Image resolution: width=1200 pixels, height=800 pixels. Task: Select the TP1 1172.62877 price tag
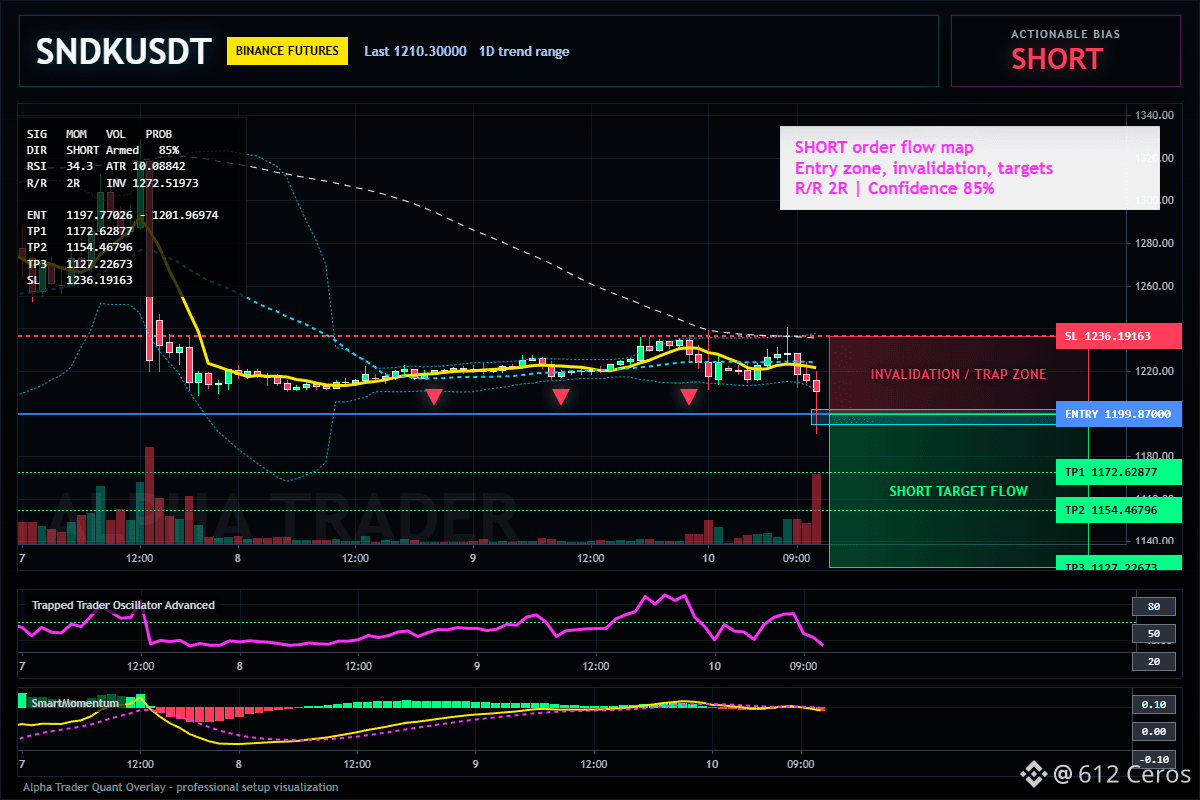pos(1118,471)
